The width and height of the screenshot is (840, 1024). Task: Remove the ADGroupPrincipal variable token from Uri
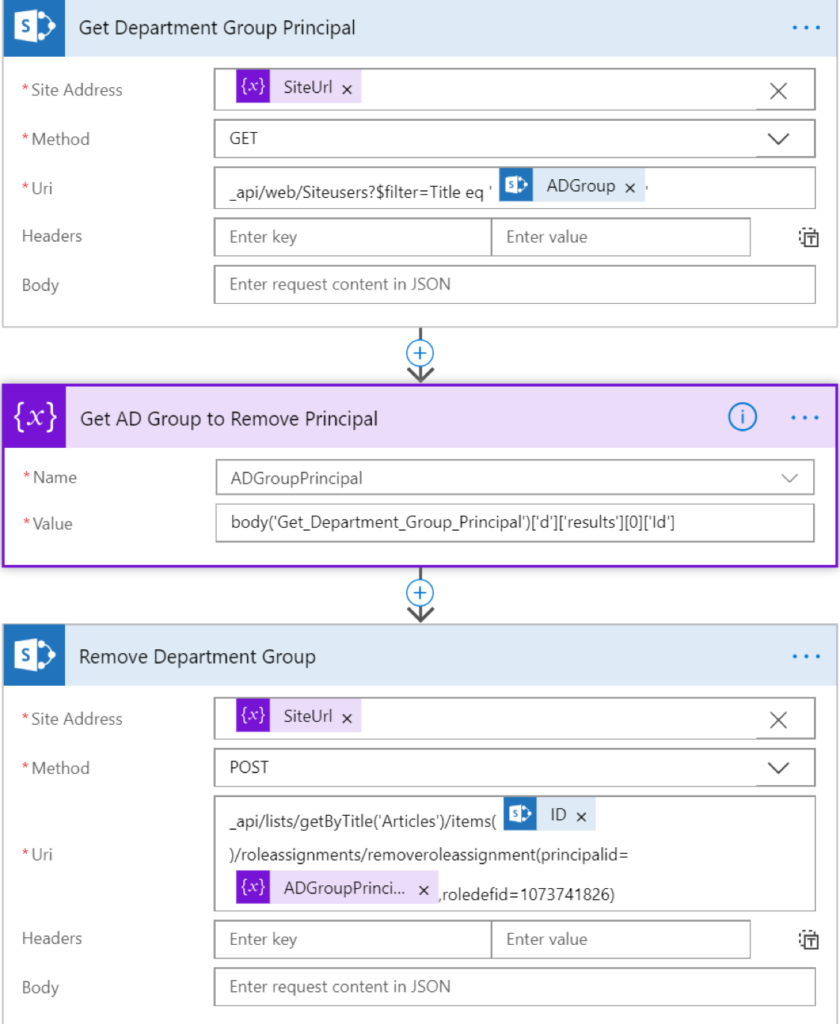tap(423, 889)
